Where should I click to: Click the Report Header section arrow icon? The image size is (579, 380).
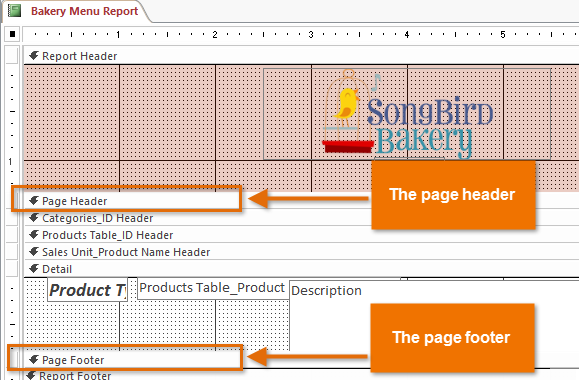point(34,56)
